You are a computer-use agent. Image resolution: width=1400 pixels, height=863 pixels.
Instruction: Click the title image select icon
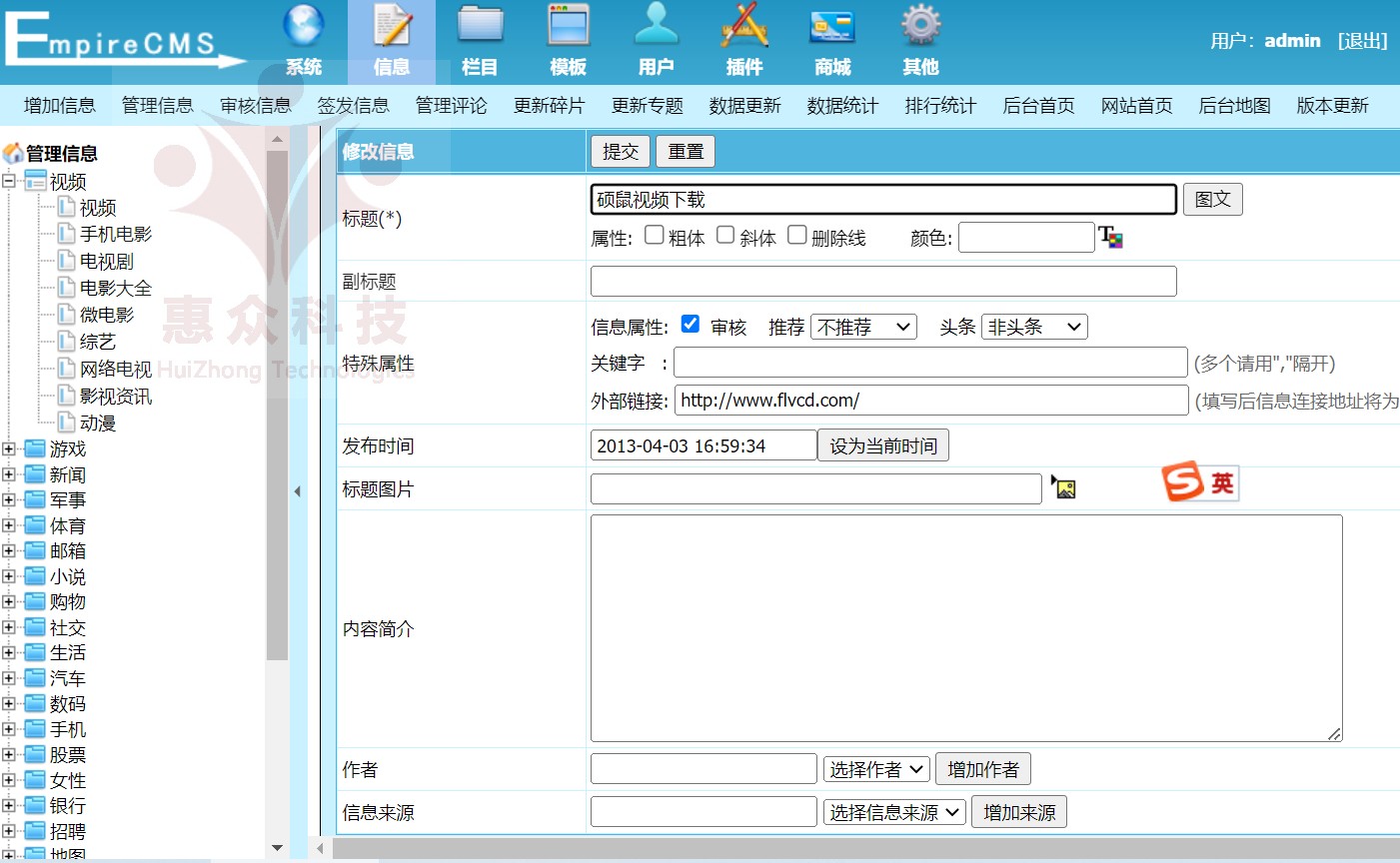(1063, 487)
